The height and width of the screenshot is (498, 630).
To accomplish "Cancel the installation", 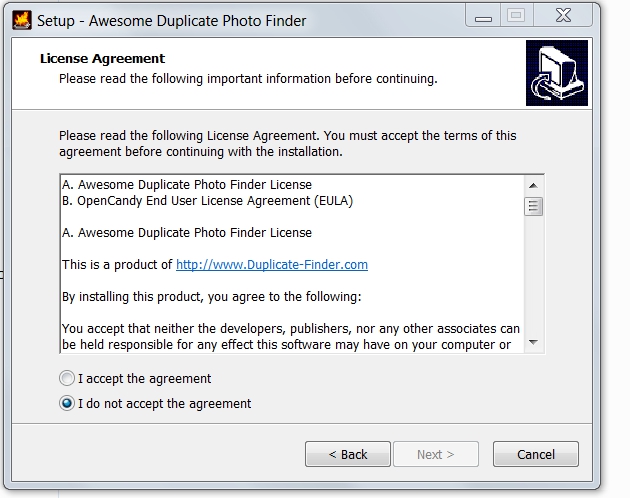I will (536, 454).
